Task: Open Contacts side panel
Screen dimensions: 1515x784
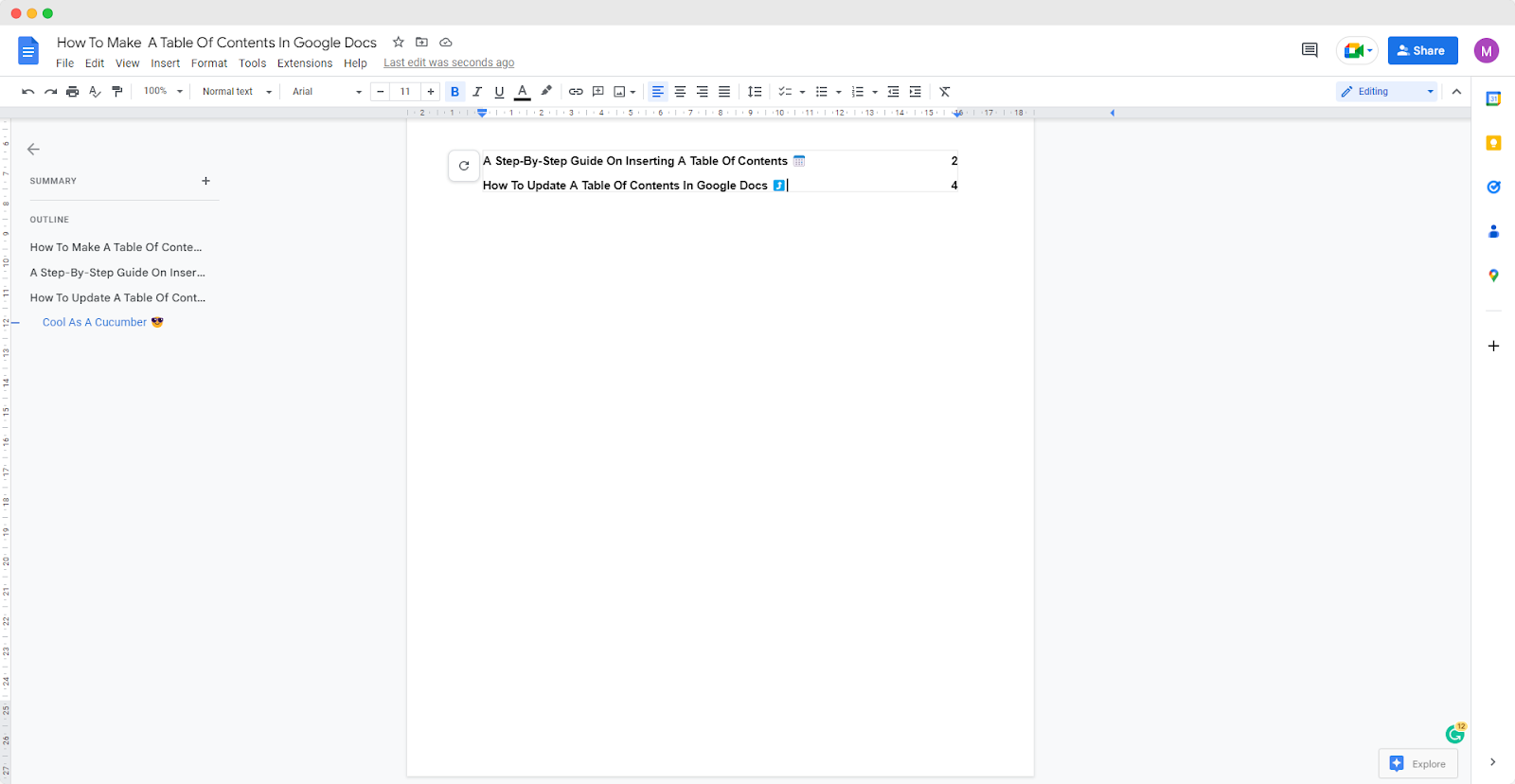Action: pos(1493,231)
